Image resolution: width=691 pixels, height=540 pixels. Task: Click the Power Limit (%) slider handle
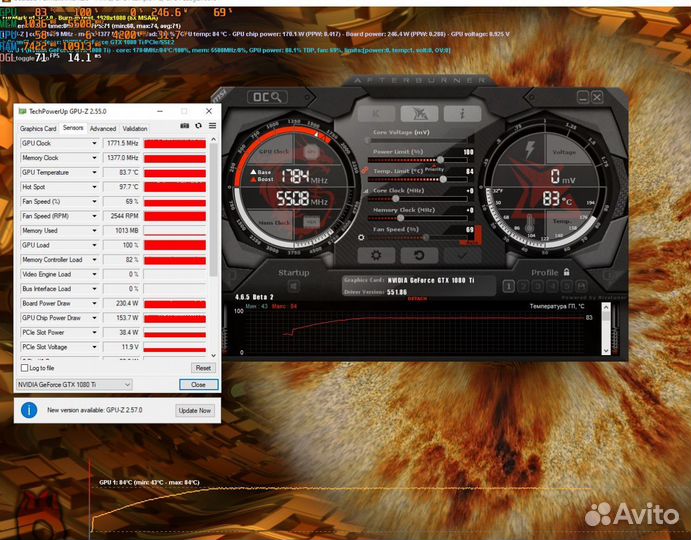[440, 160]
